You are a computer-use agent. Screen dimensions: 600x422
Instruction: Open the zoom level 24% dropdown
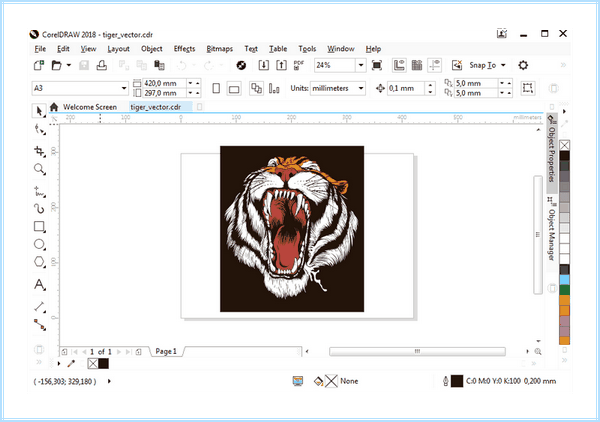(360, 65)
